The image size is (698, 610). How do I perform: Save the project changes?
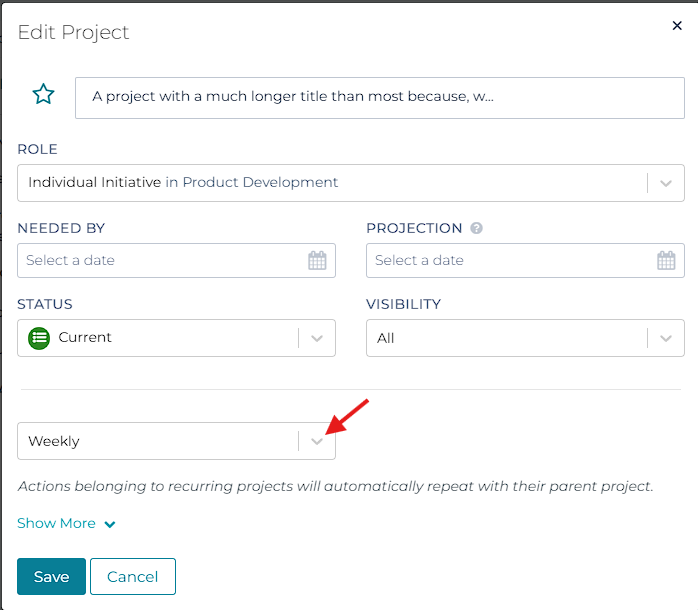pyautogui.click(x=51, y=577)
